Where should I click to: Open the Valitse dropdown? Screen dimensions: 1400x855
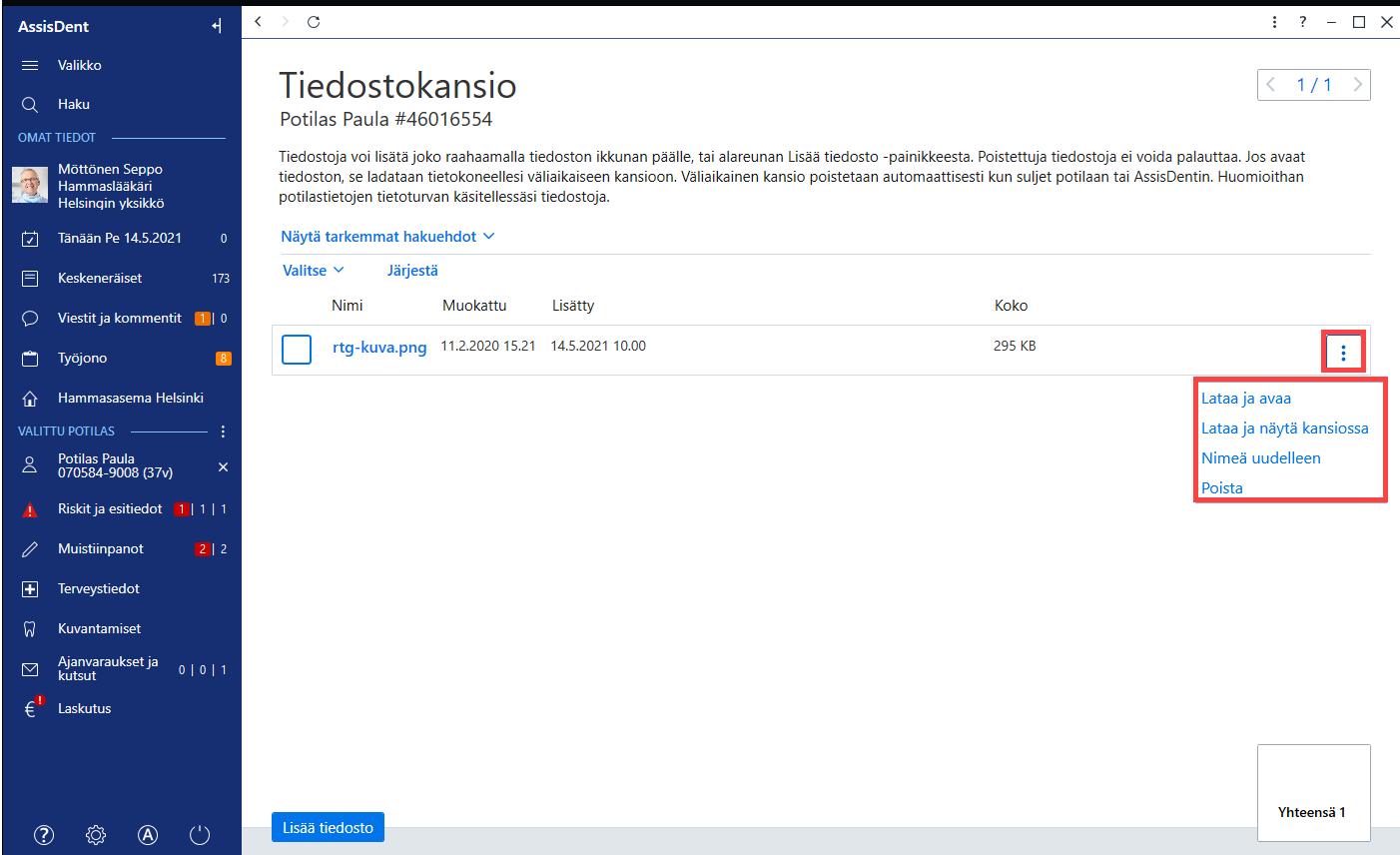[314, 271]
